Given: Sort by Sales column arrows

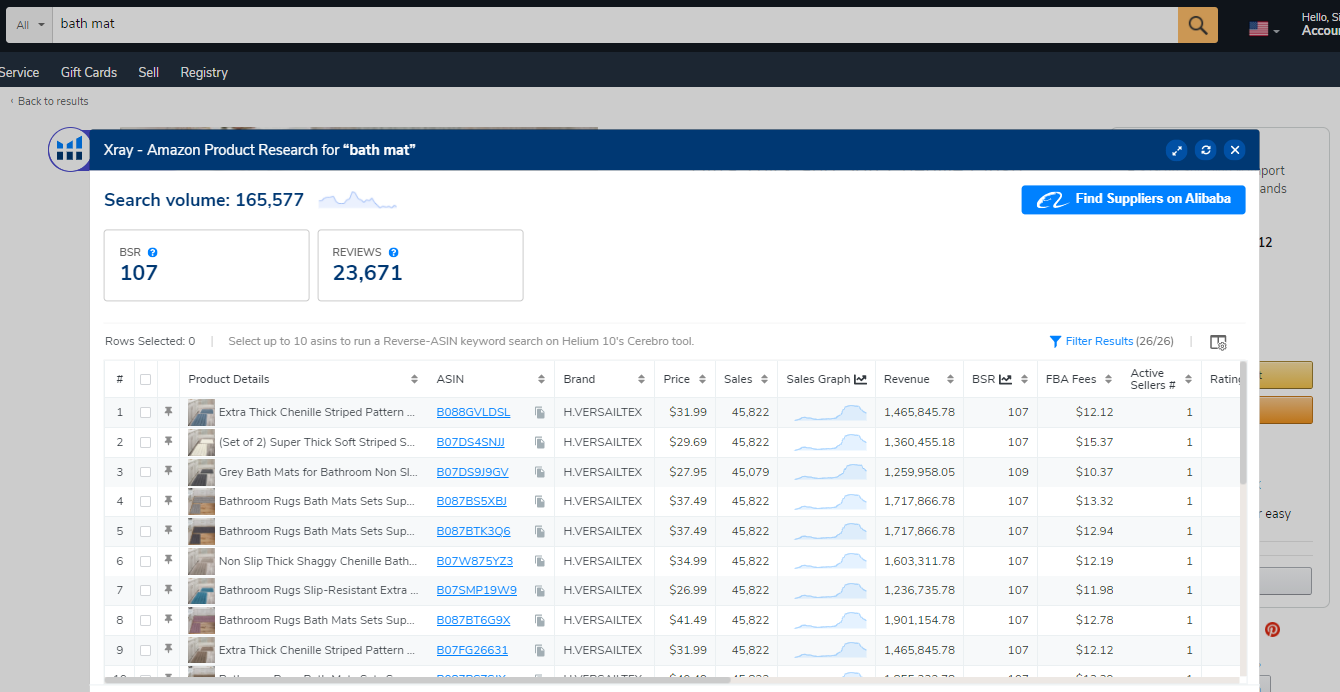Looking at the screenshot, I should [x=765, y=379].
